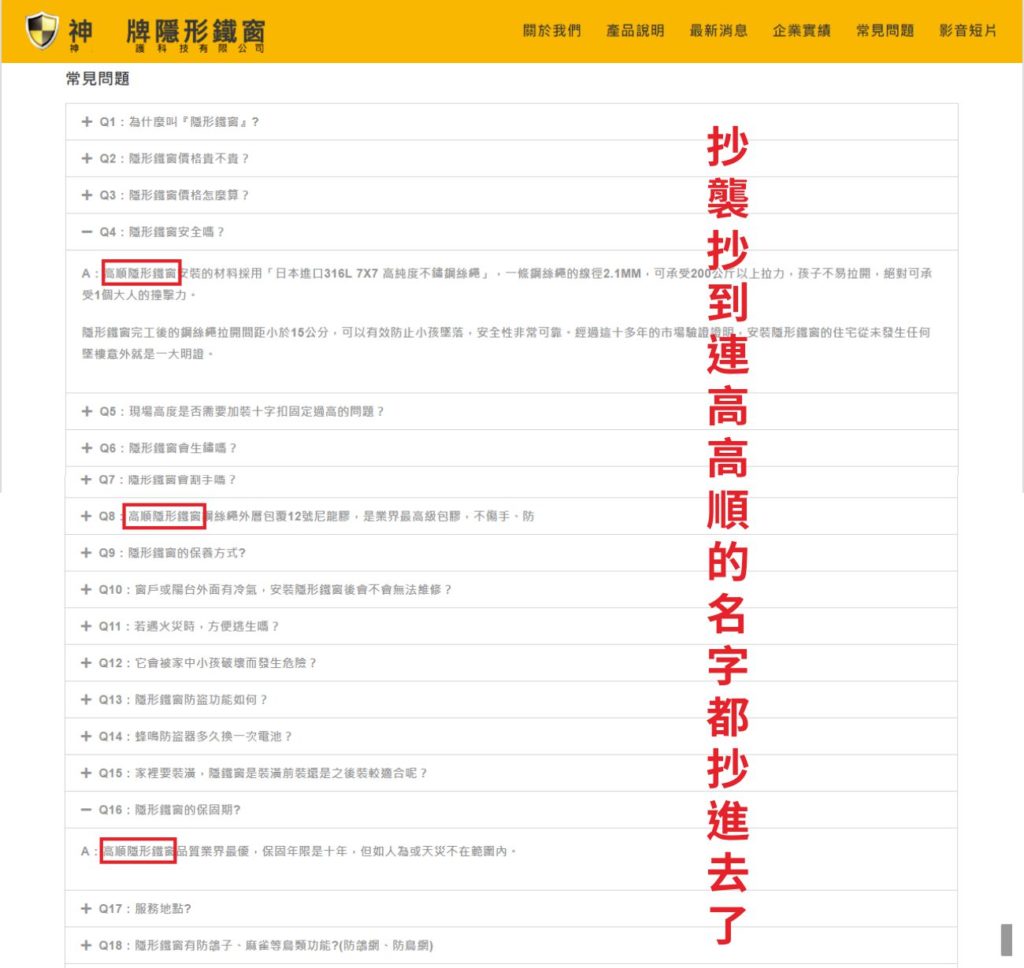The image size is (1024, 968).
Task: Click the vertical scrollbar thumb at right
Action: [x=1006, y=939]
